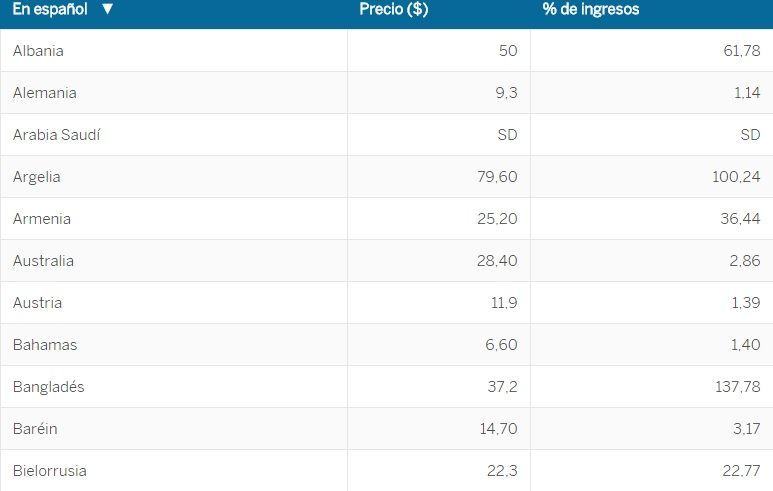Click Argelia's income percentage 100,24
Viewport: 773px width, 491px height.
(738, 177)
